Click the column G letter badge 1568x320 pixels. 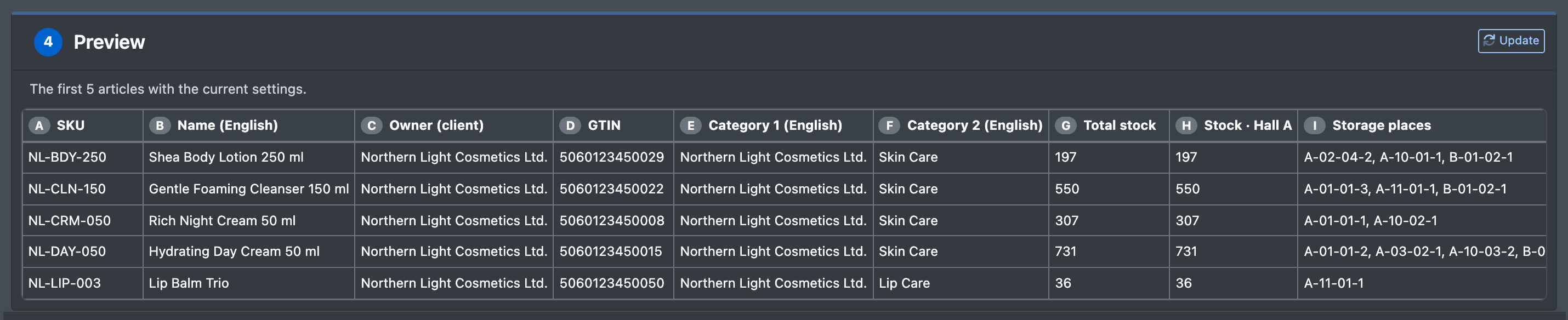[x=1066, y=125]
